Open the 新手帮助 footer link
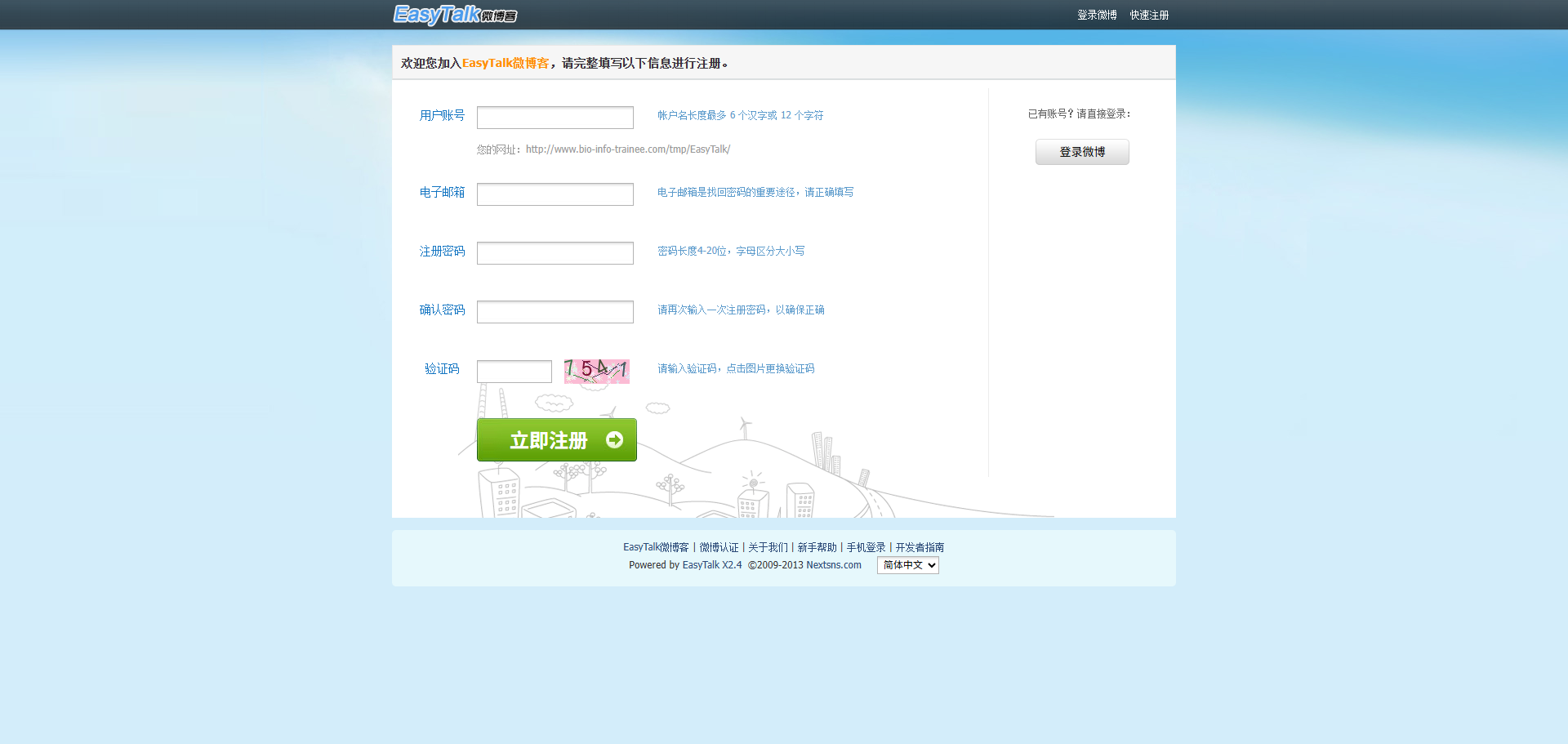This screenshot has height=744, width=1568. pyautogui.click(x=817, y=547)
